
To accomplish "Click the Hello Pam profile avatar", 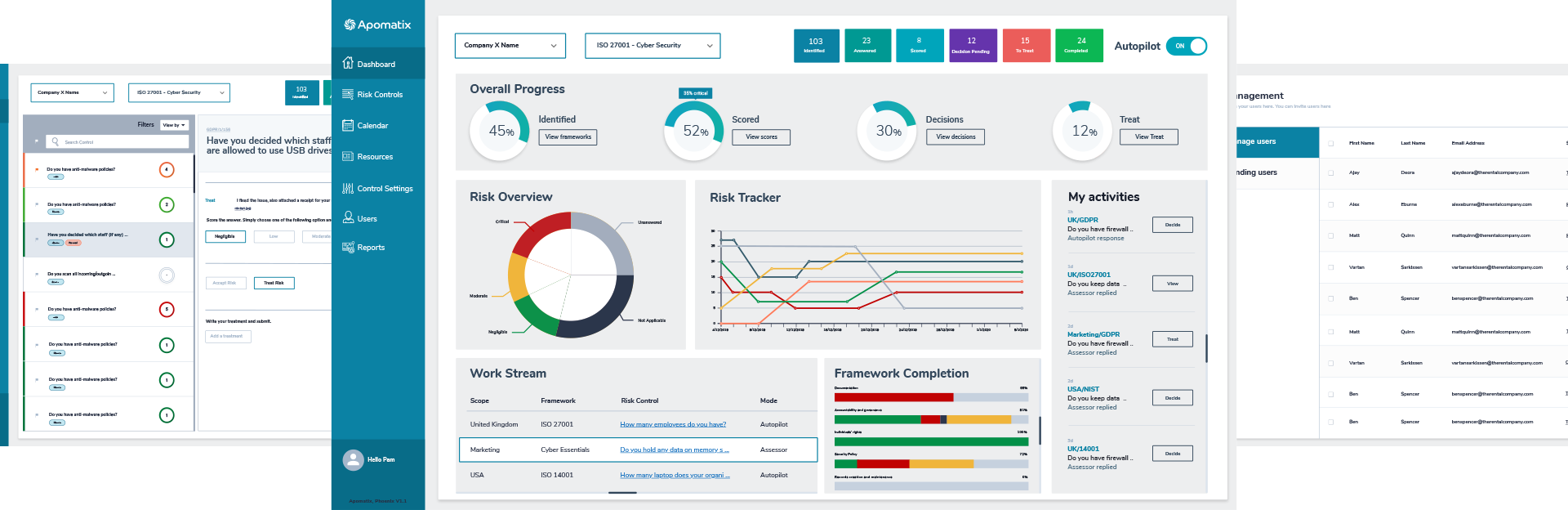I will [353, 459].
